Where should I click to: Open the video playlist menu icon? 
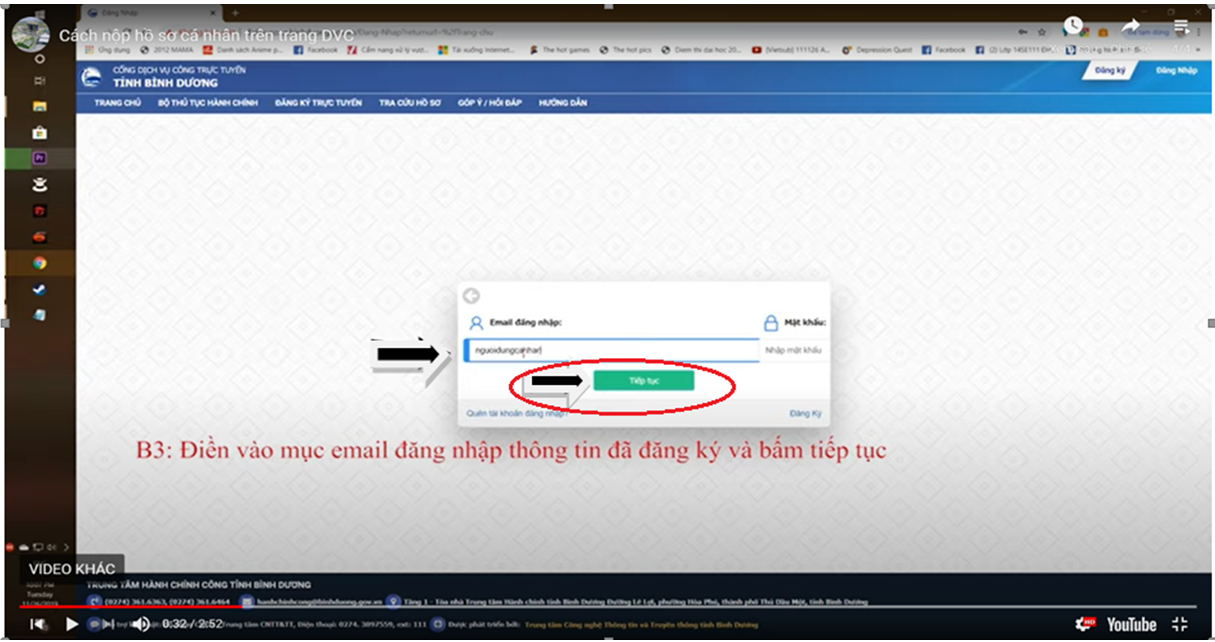[x=1181, y=26]
